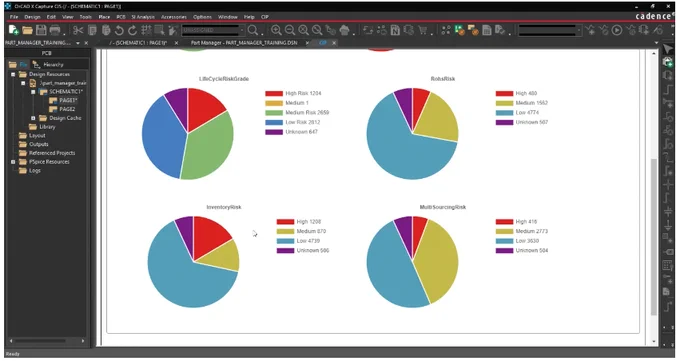
Task: Click the Unknown 506 purple swatch in InventoryRisk
Action: point(285,250)
